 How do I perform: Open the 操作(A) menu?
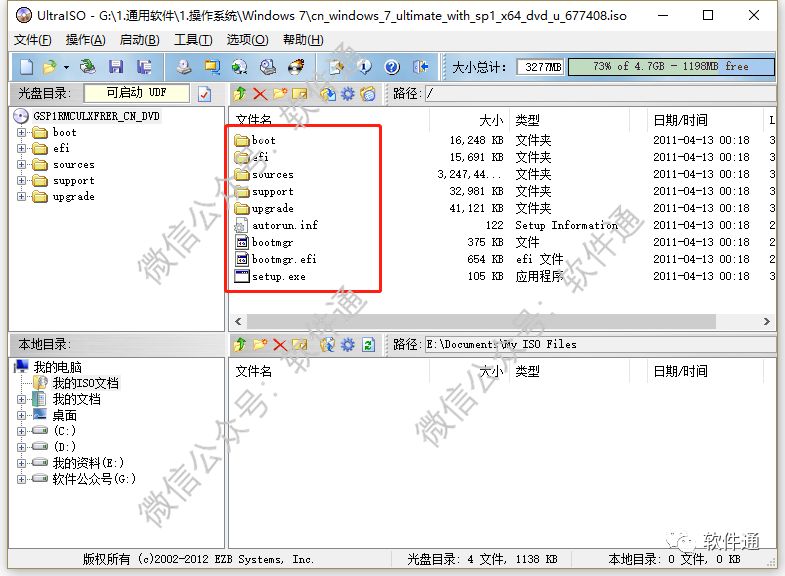click(x=86, y=40)
